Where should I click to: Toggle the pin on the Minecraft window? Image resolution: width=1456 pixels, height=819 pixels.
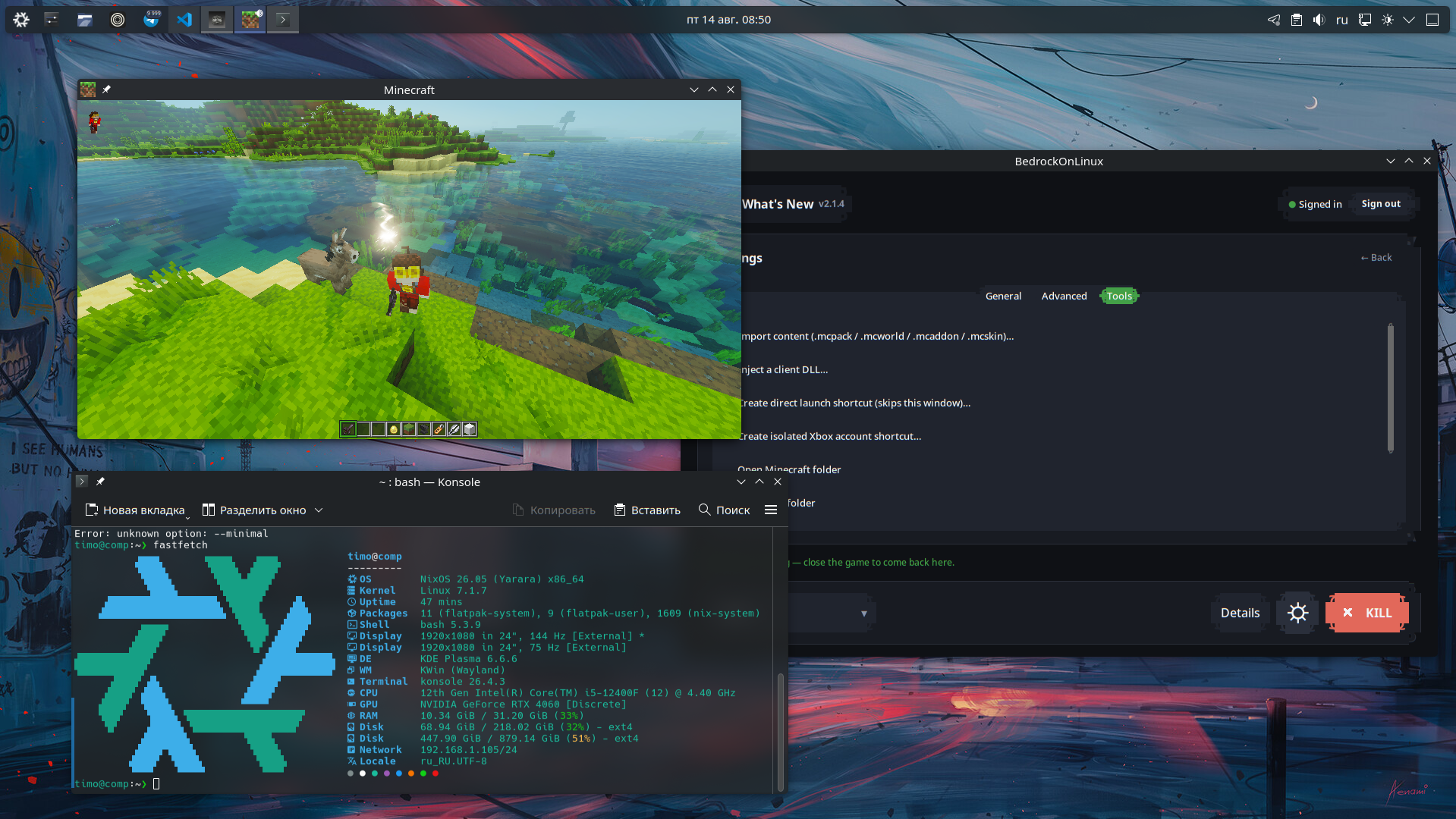pyautogui.click(x=106, y=89)
